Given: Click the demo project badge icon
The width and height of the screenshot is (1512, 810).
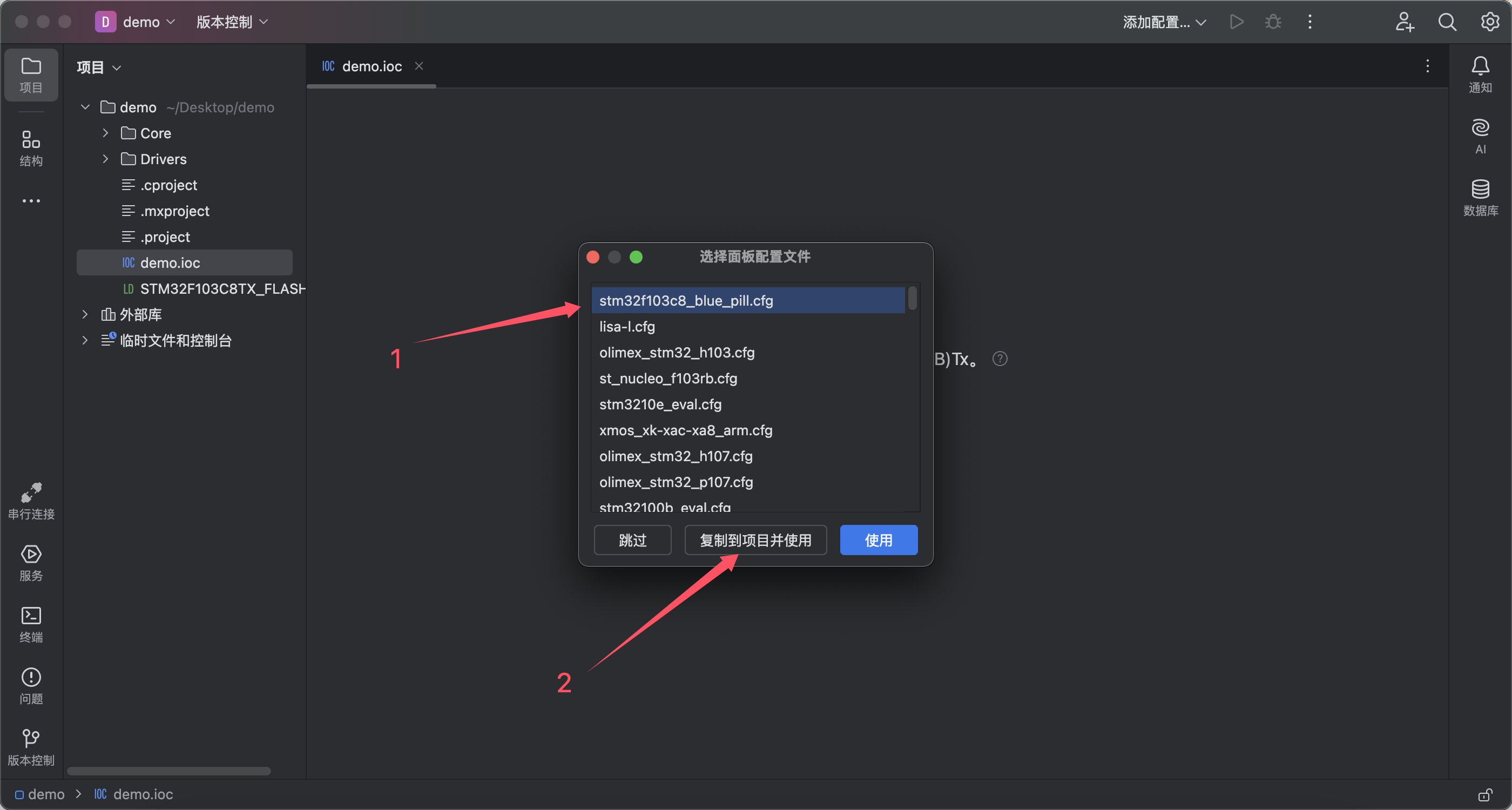Looking at the screenshot, I should point(106,22).
